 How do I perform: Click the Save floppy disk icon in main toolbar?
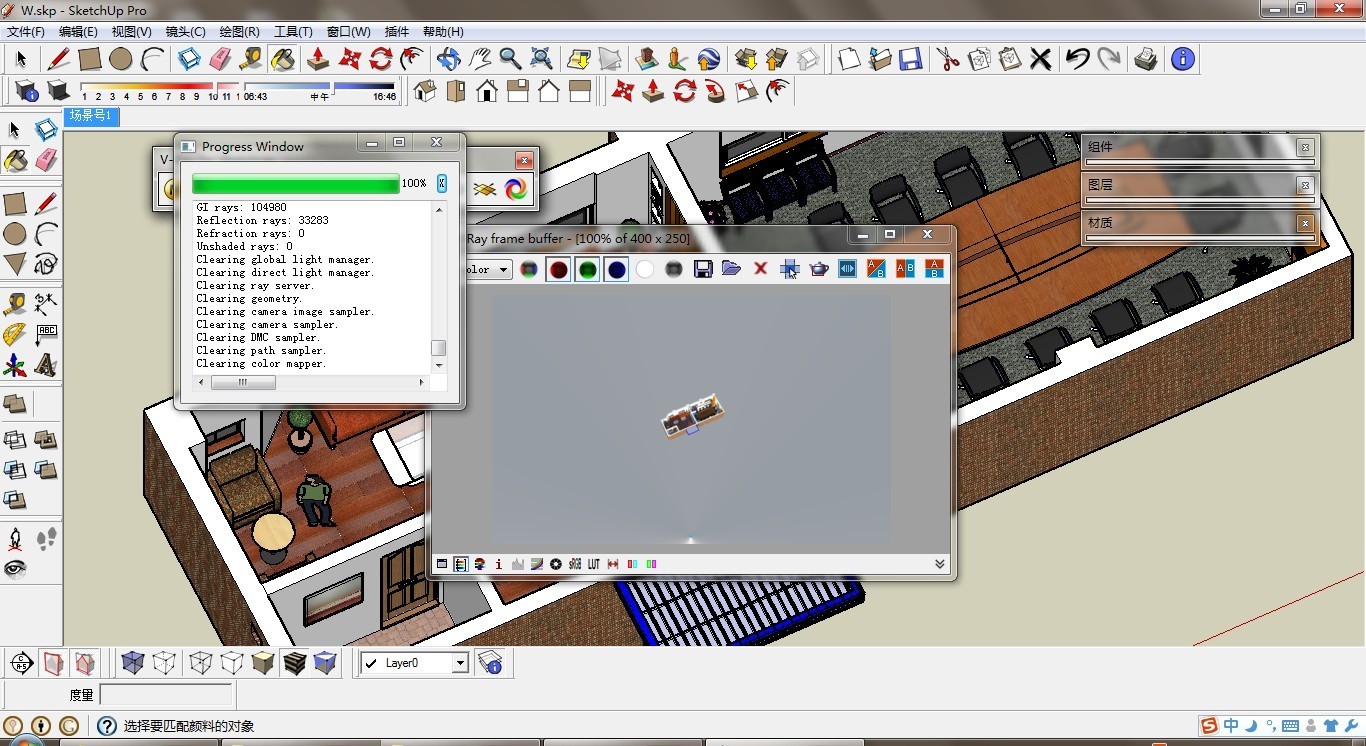[x=910, y=59]
